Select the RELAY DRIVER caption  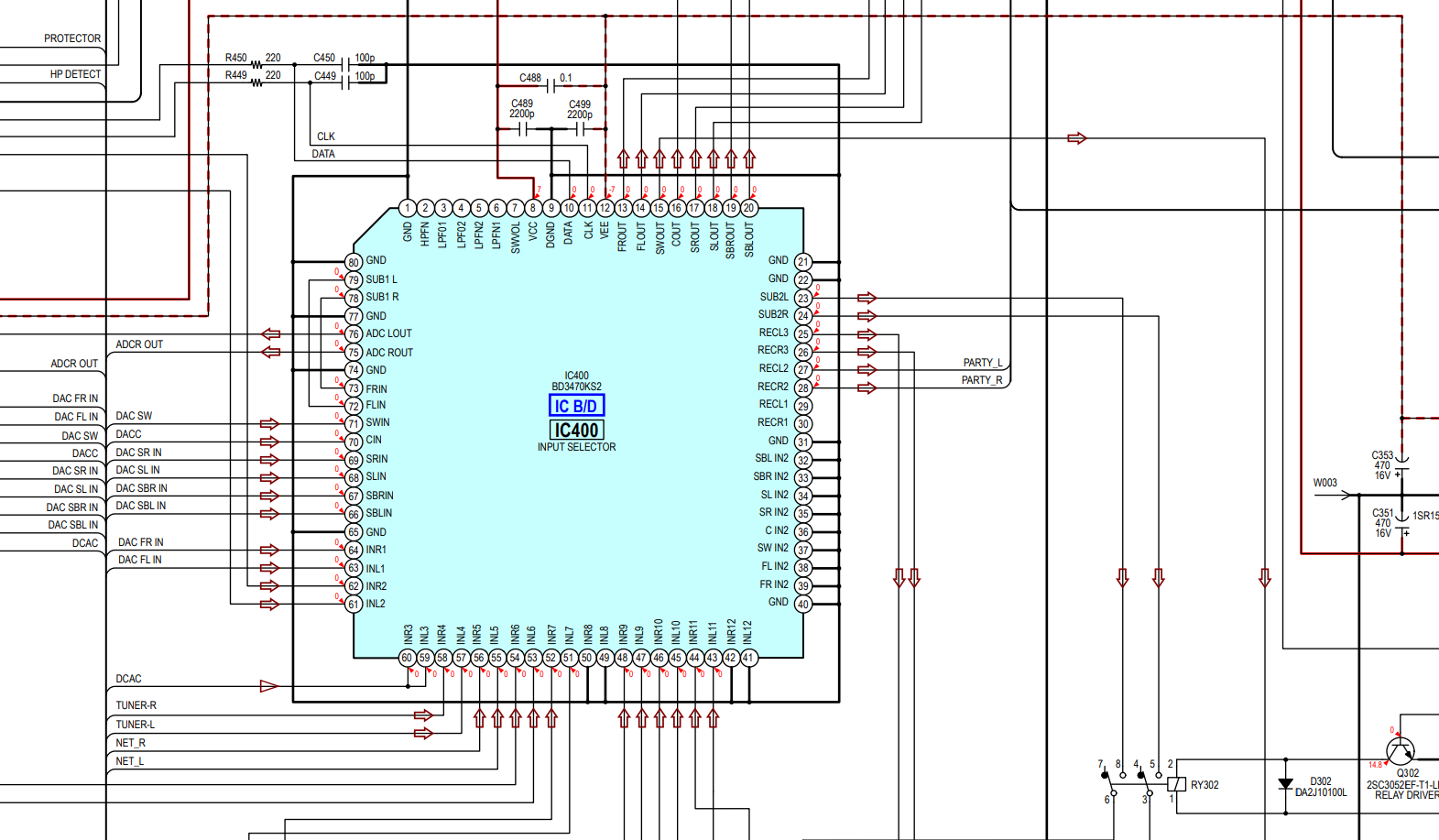pos(1407,795)
